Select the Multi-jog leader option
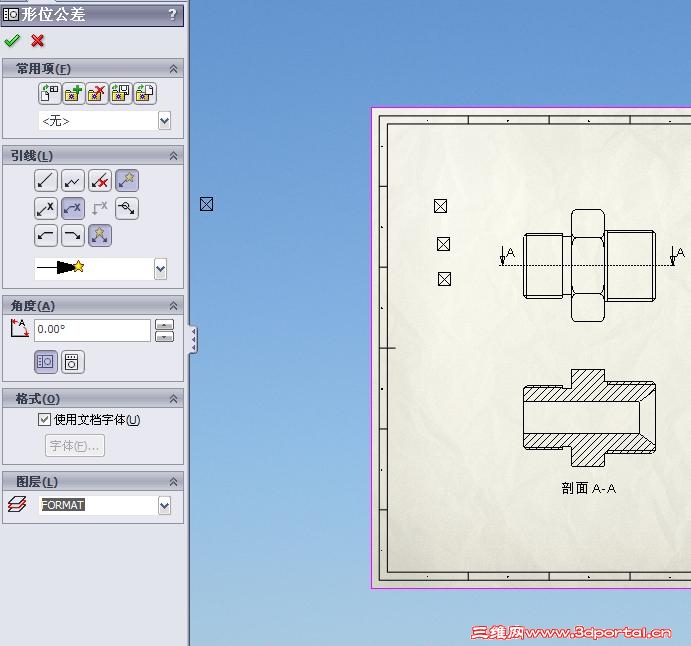The height and width of the screenshot is (646, 691). (x=73, y=181)
